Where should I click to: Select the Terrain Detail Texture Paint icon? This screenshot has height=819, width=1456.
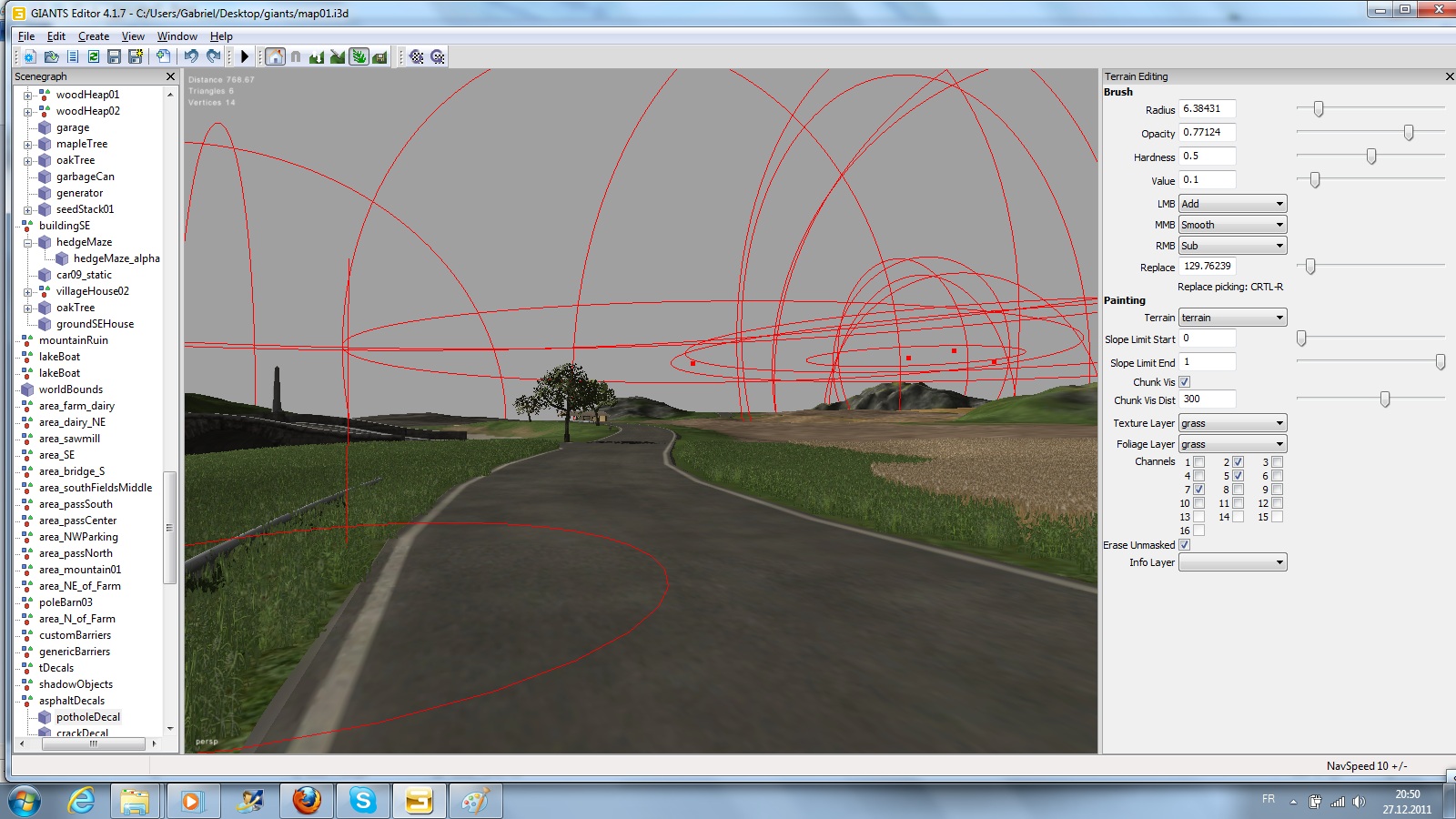click(338, 56)
